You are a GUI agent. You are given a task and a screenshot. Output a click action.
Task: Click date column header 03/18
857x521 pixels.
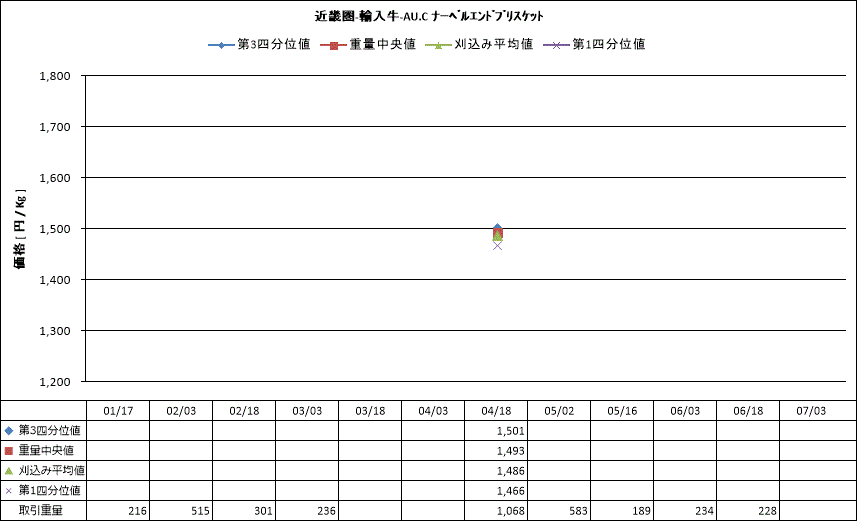click(x=370, y=411)
